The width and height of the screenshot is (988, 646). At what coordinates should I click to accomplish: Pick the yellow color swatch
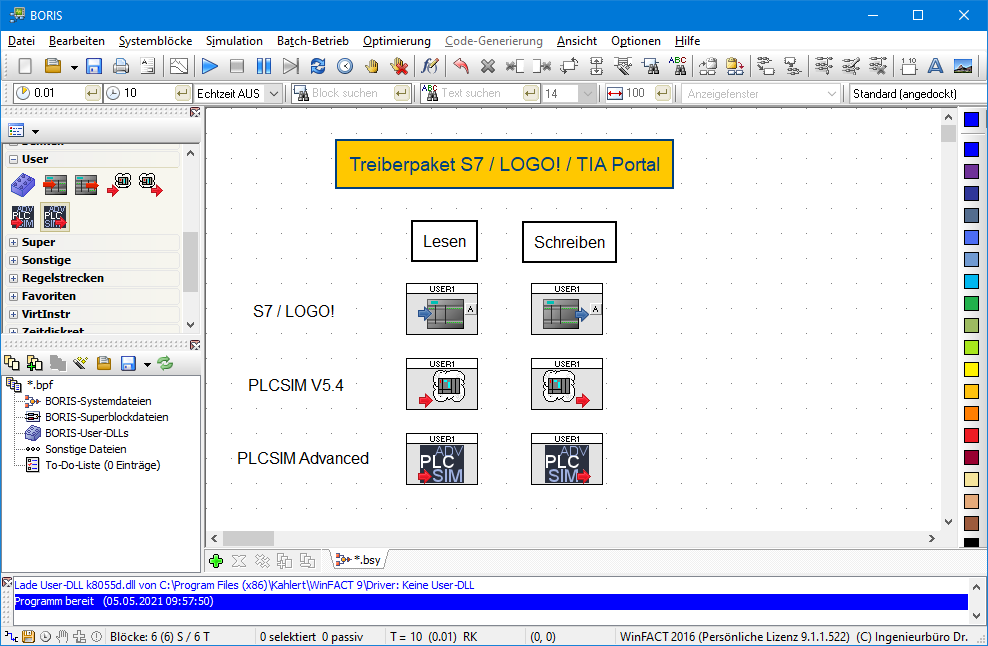pyautogui.click(x=972, y=369)
